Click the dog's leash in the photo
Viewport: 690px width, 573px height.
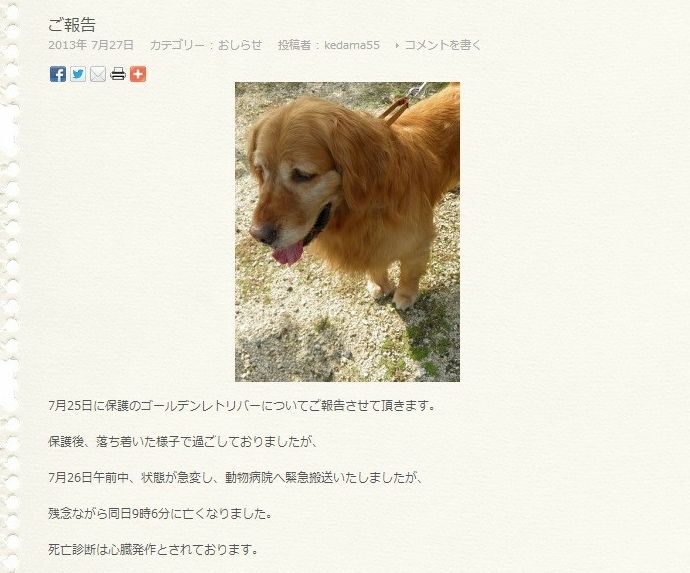pos(401,104)
